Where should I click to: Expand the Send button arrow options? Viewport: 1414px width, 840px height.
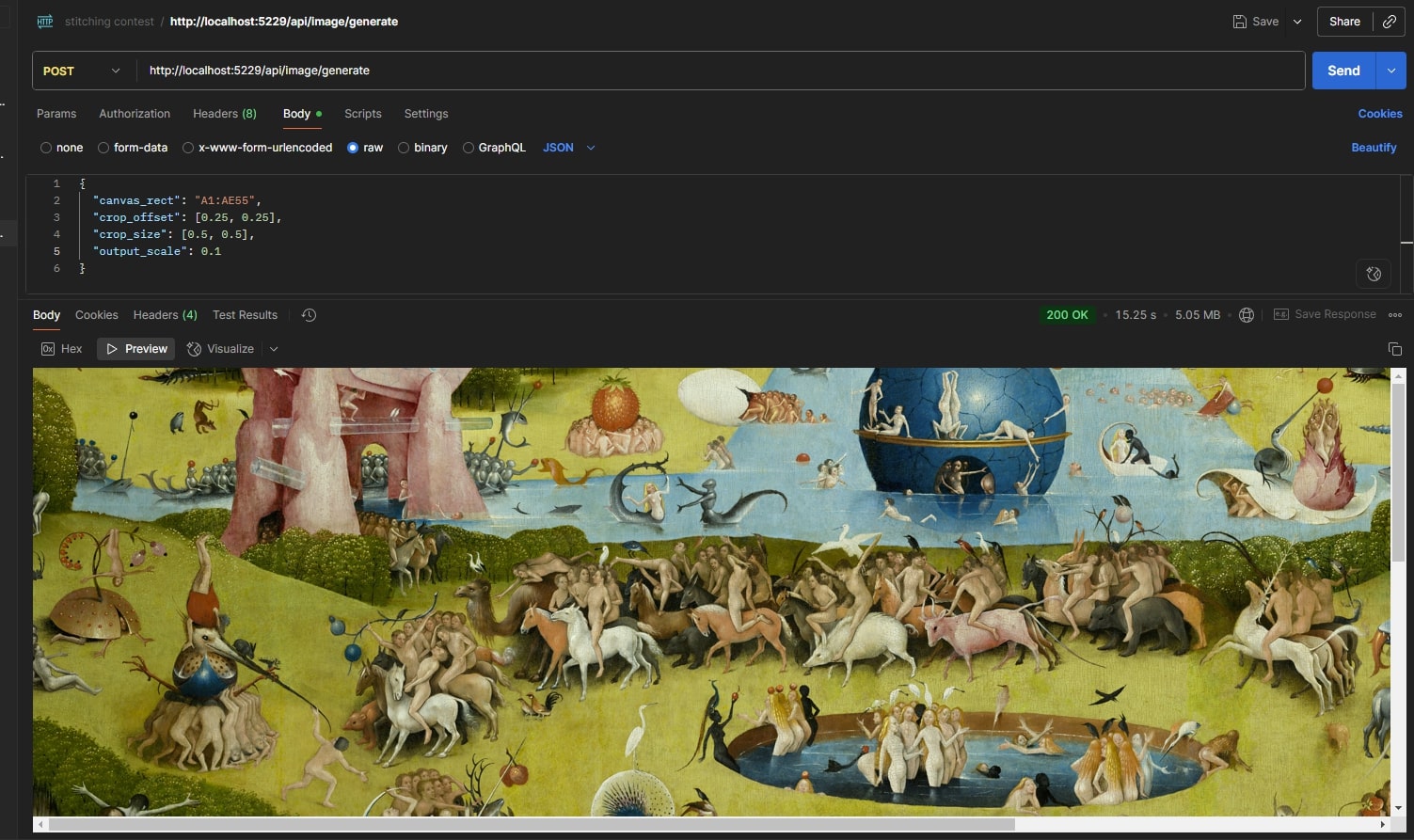(x=1390, y=71)
